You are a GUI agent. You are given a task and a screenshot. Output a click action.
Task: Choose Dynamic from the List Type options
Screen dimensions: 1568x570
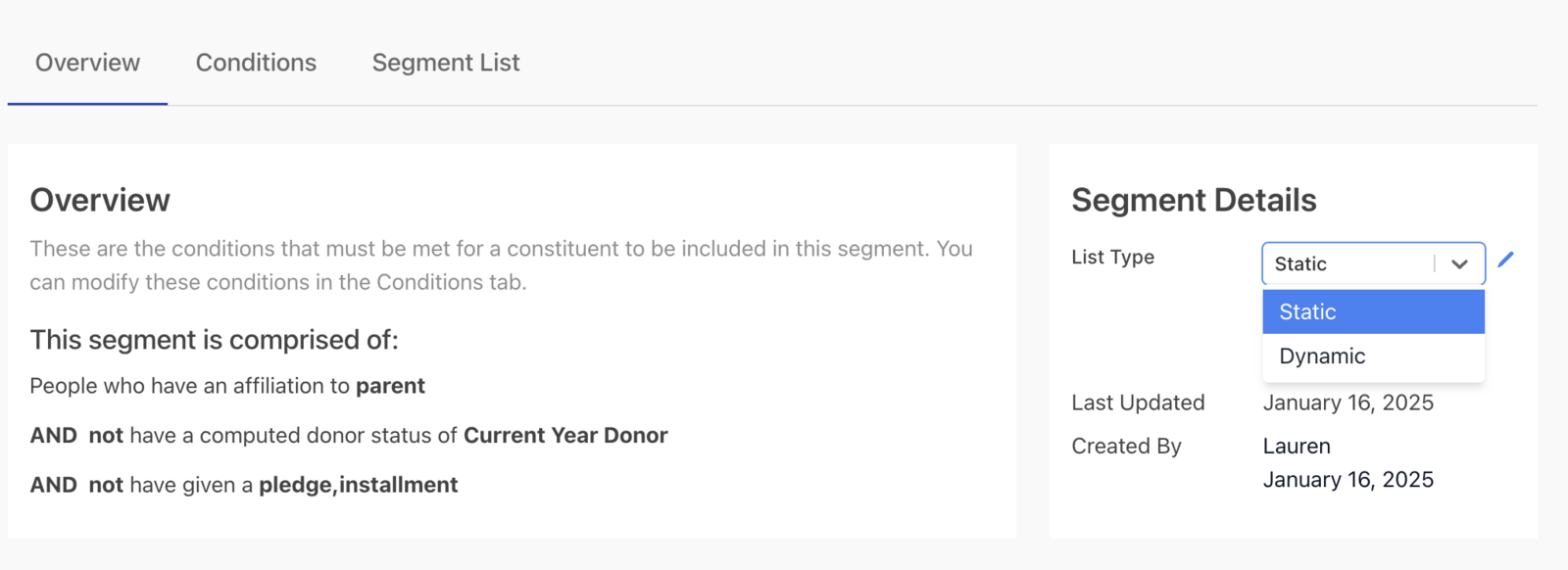coord(1373,356)
